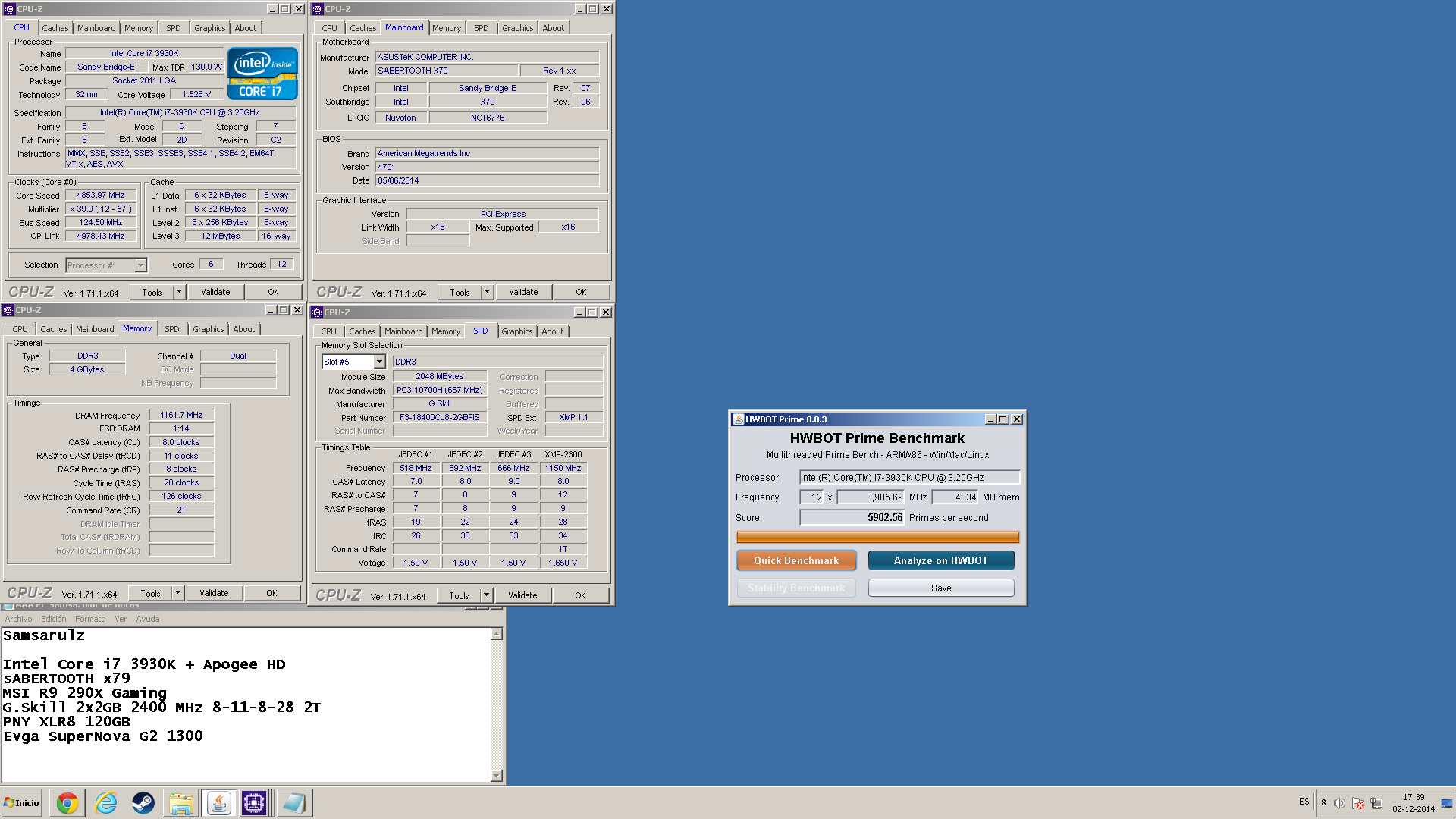Show hidden tray icons arrow

1323,802
